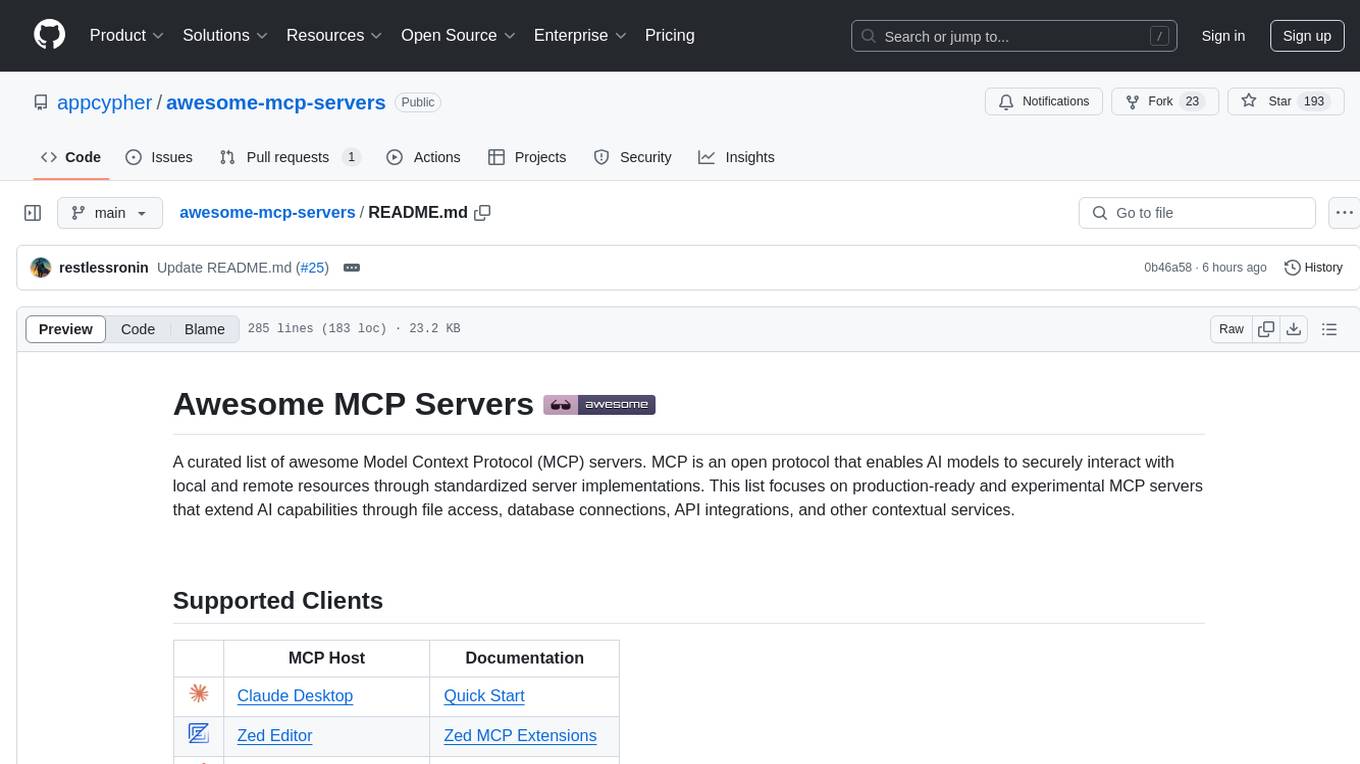
Task: Open the Claude Desktop link
Action: tap(295, 696)
